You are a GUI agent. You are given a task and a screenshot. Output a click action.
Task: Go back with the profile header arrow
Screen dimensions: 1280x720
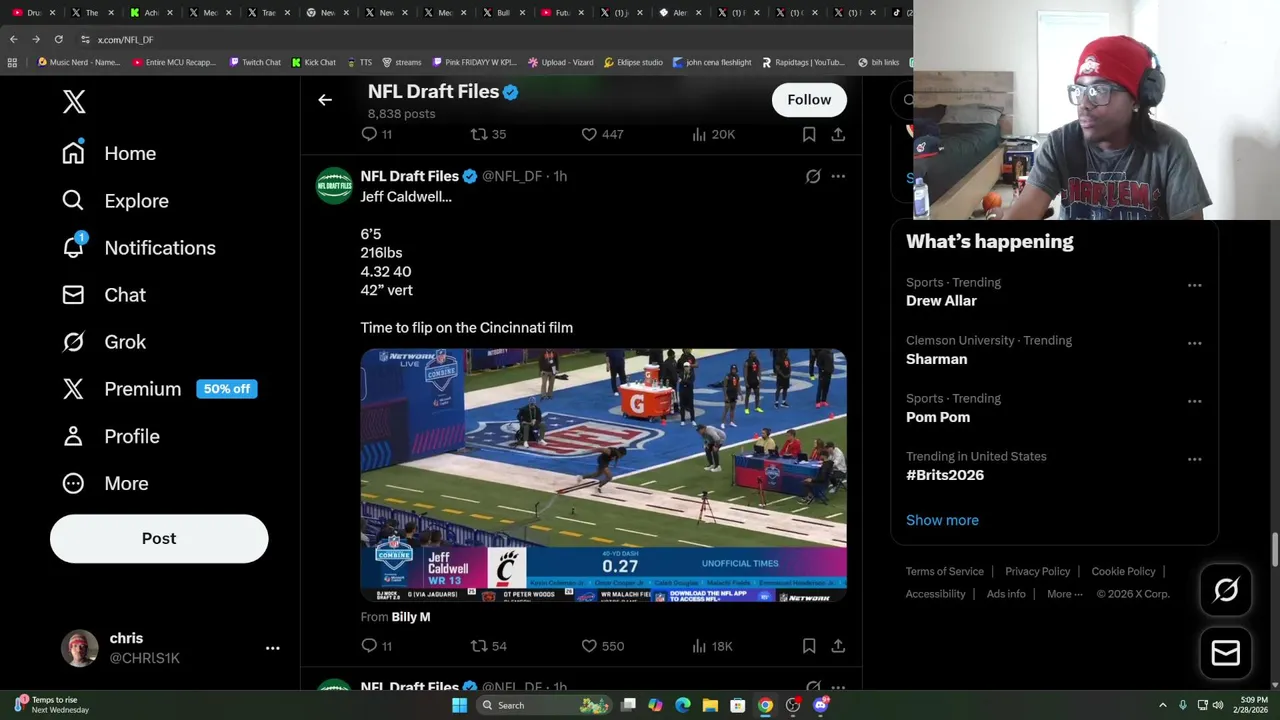click(x=325, y=100)
